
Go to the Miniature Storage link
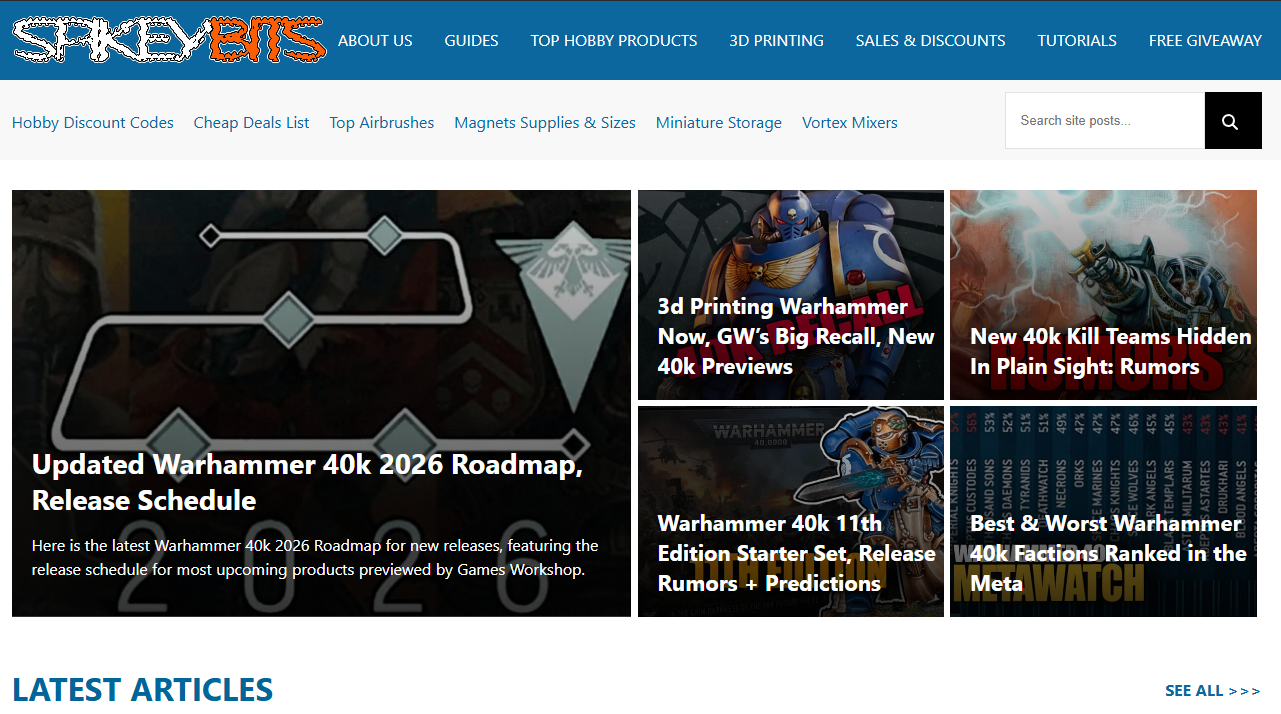pyautogui.click(x=718, y=123)
